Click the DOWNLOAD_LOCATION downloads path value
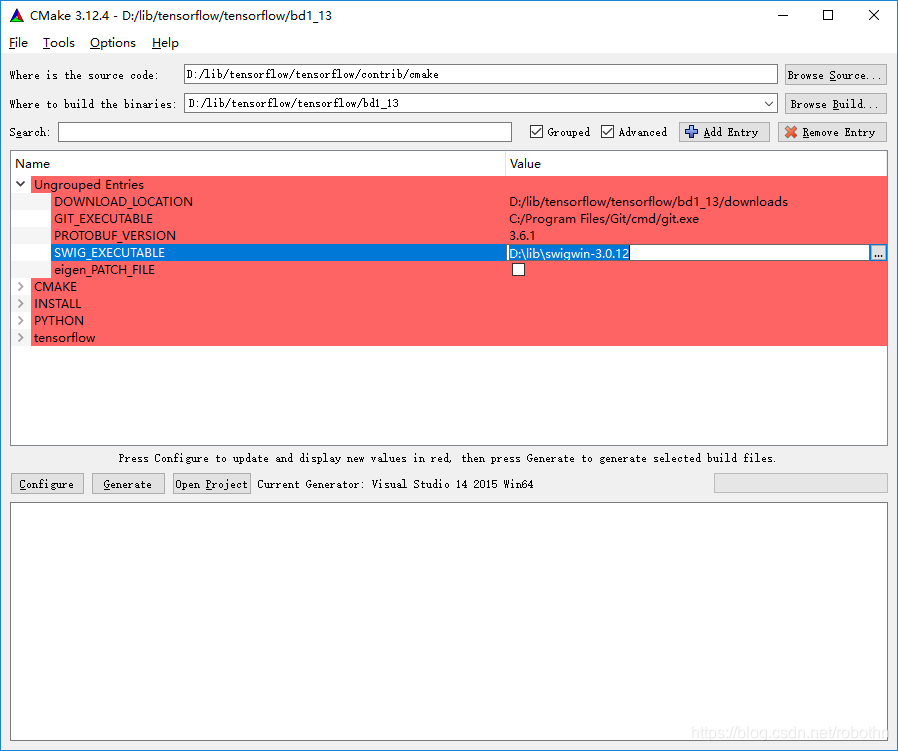Viewport: 898px width, 751px height. [648, 202]
